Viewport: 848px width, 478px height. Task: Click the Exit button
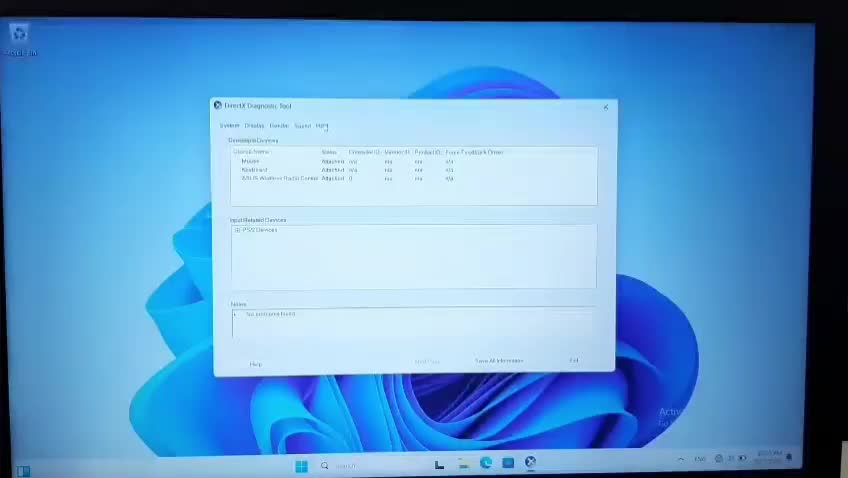tap(574, 360)
